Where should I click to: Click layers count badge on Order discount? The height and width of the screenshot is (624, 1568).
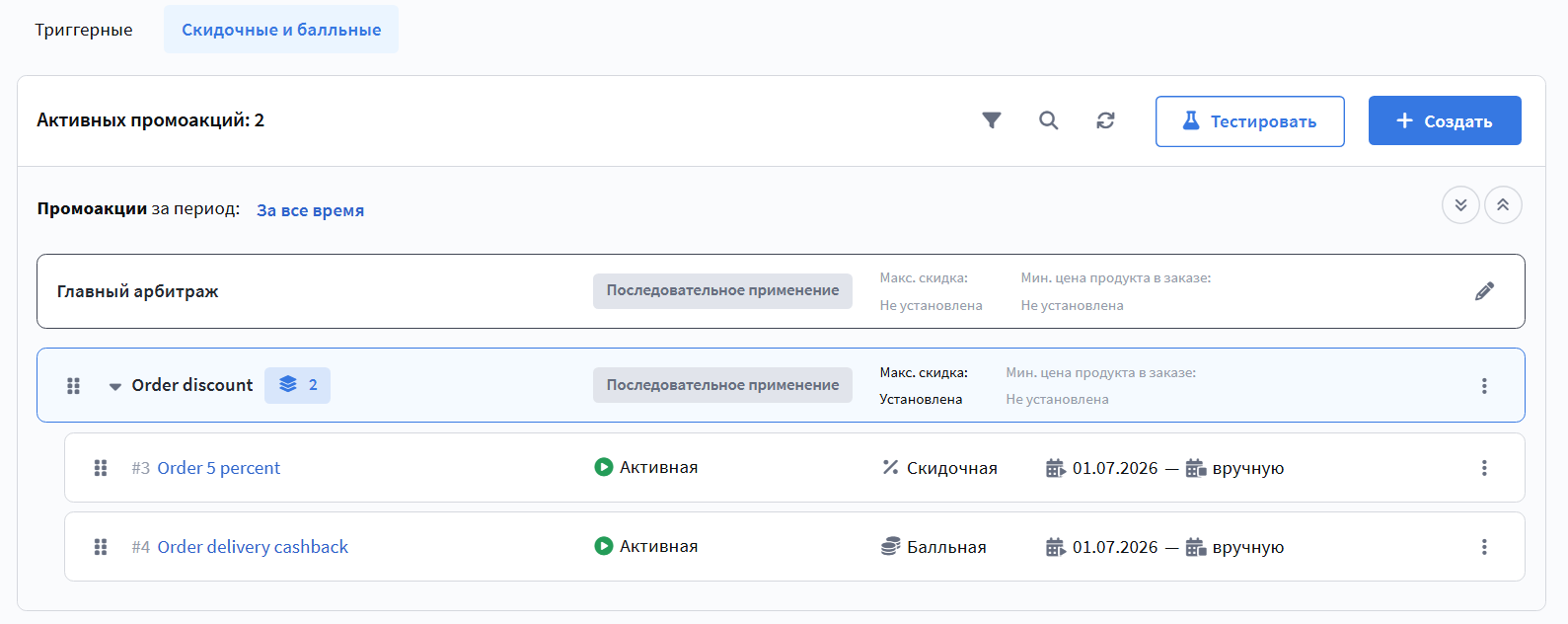coord(297,385)
